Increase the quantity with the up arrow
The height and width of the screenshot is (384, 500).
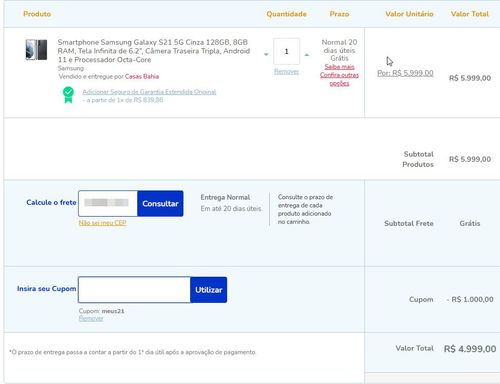click(x=307, y=54)
